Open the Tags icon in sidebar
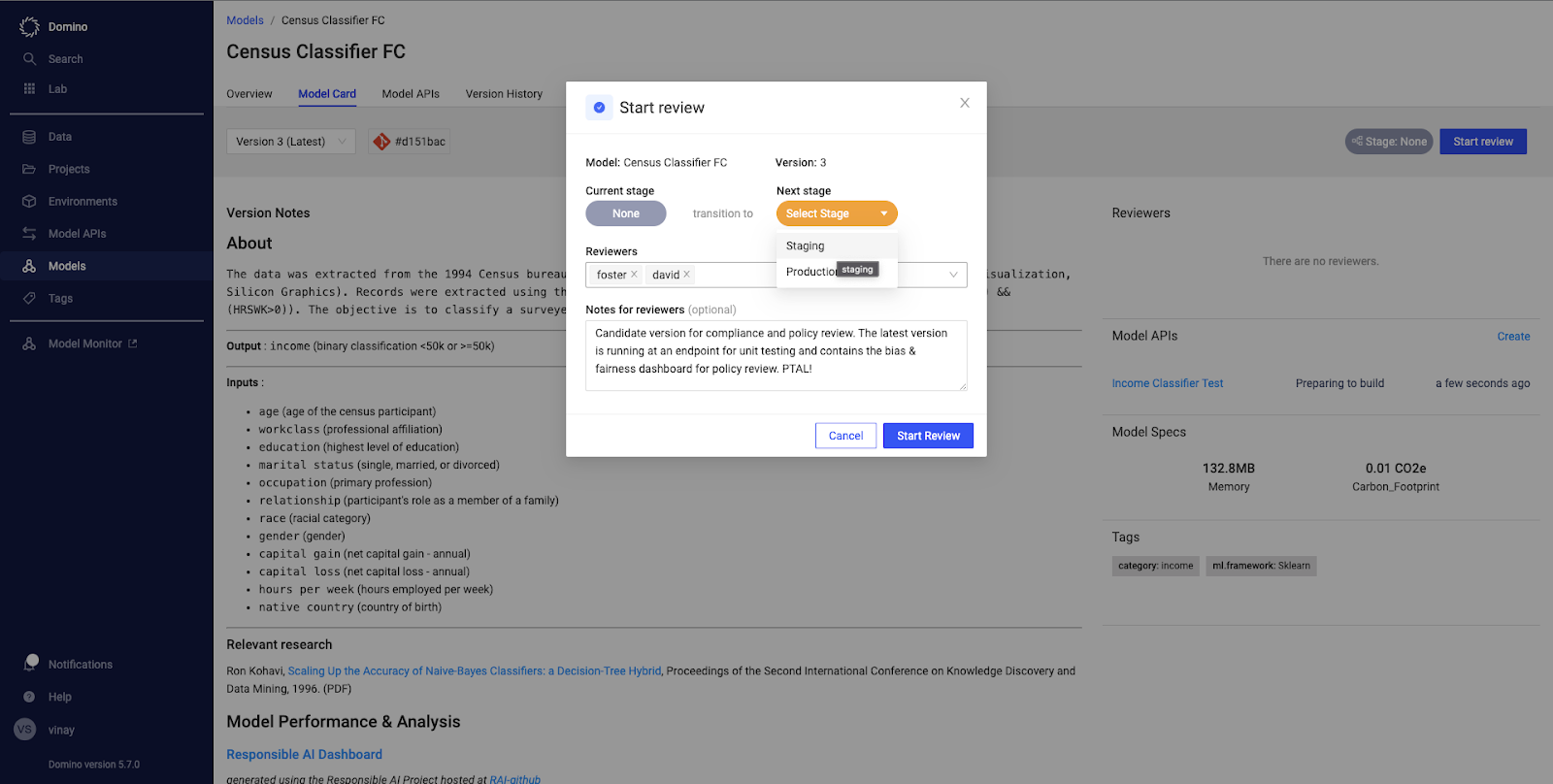This screenshot has width=1553, height=784. [x=29, y=298]
